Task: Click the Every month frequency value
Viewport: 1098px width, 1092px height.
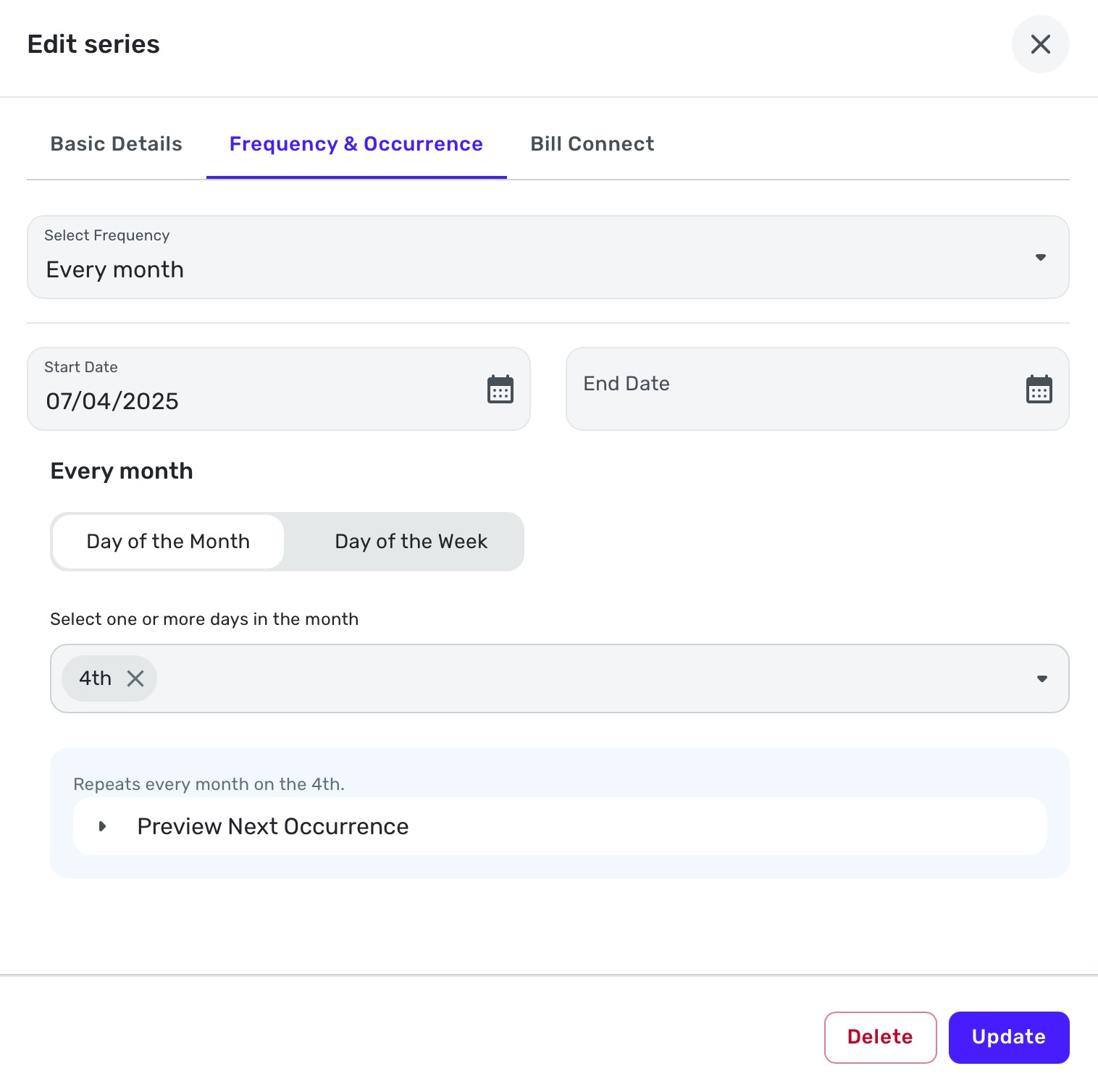Action: (115, 270)
